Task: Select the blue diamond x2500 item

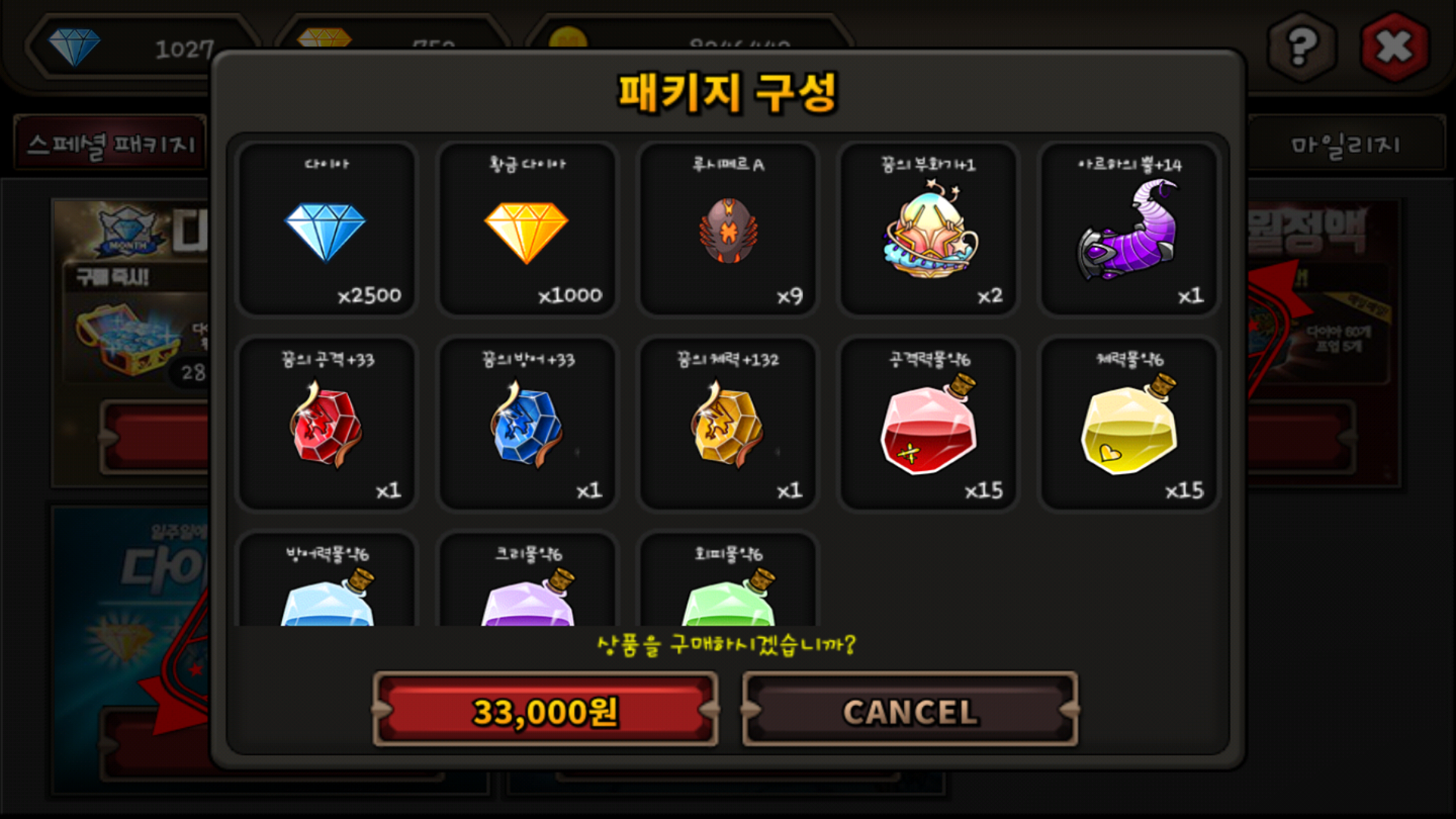Action: (327, 228)
